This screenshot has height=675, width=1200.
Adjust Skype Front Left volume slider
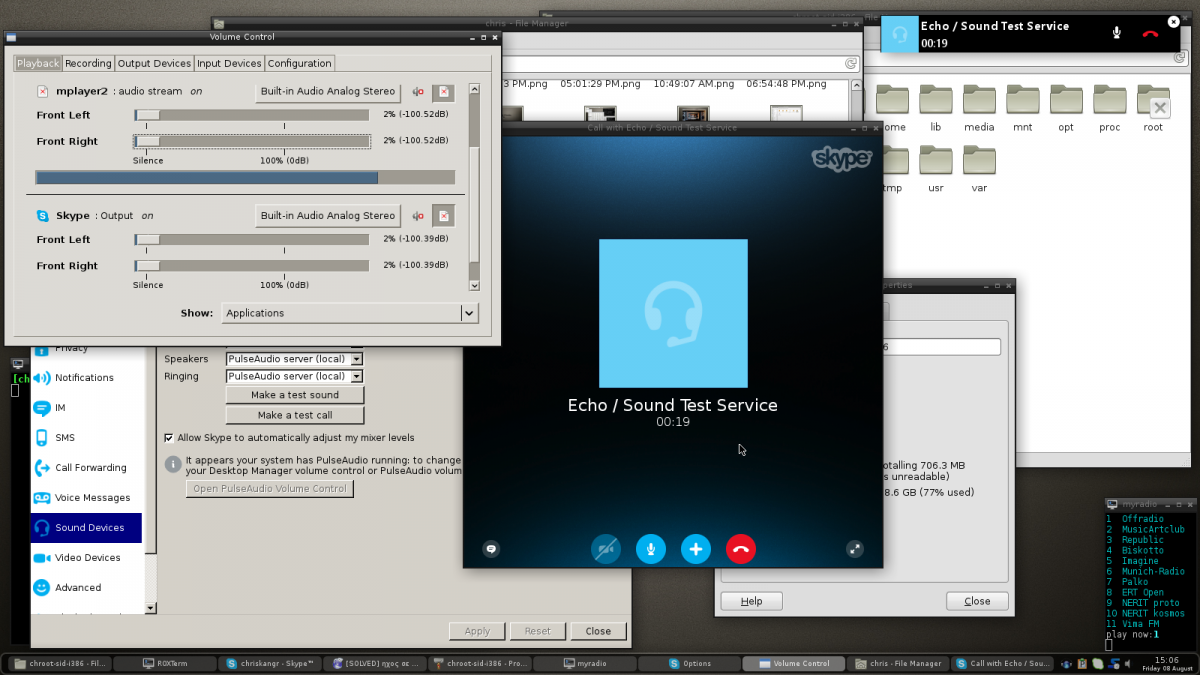click(x=252, y=239)
